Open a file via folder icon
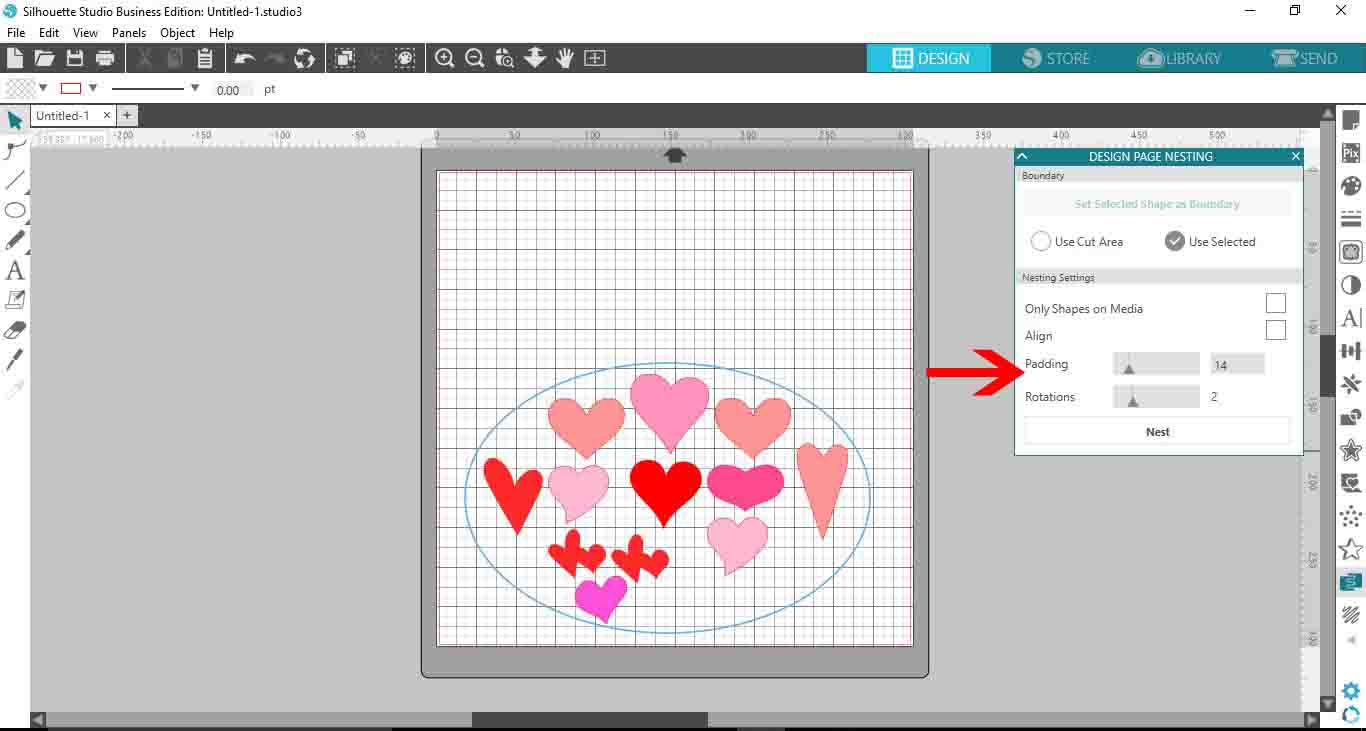Viewport: 1366px width, 731px height. [44, 58]
